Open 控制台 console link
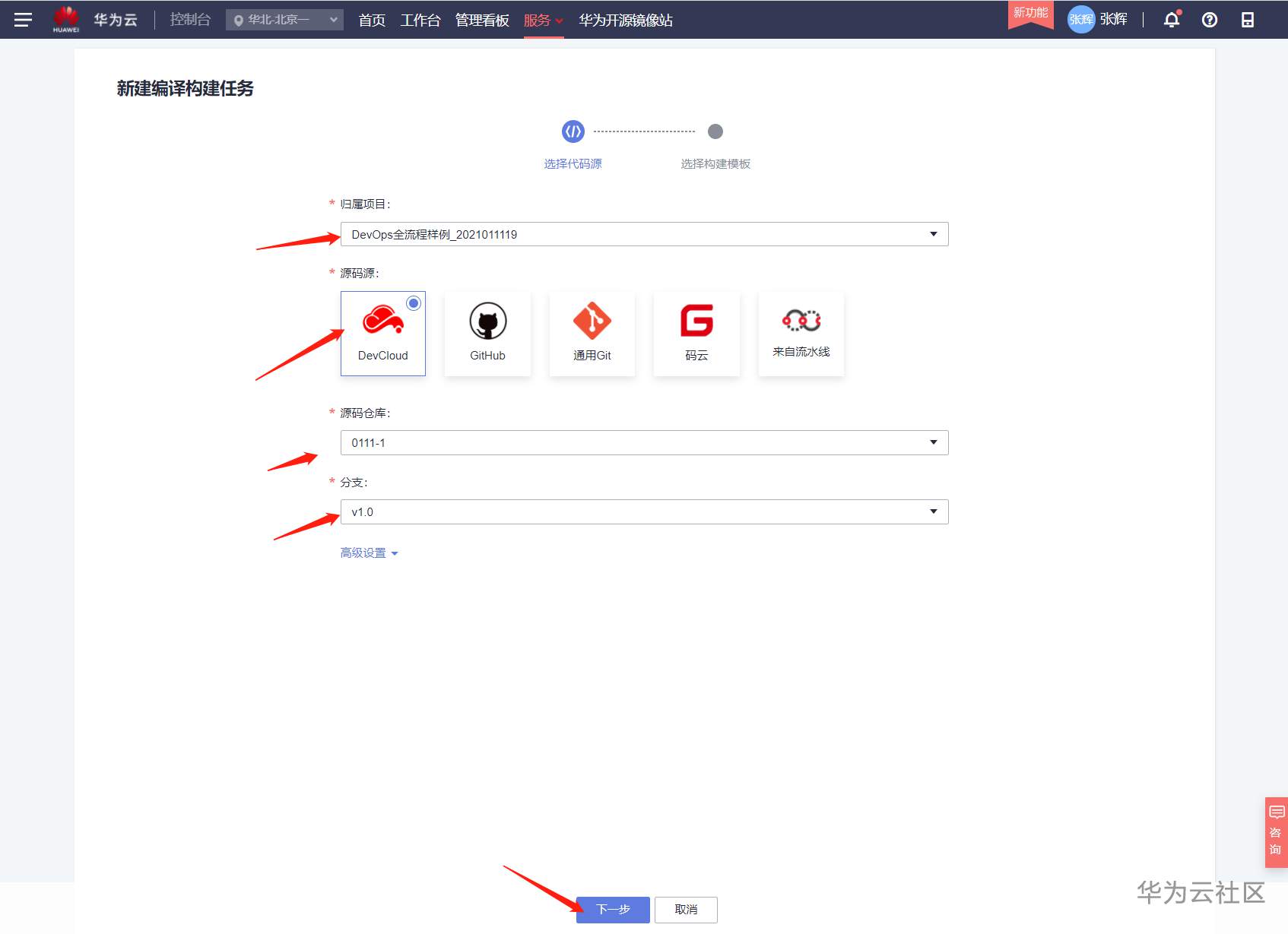 tap(190, 20)
